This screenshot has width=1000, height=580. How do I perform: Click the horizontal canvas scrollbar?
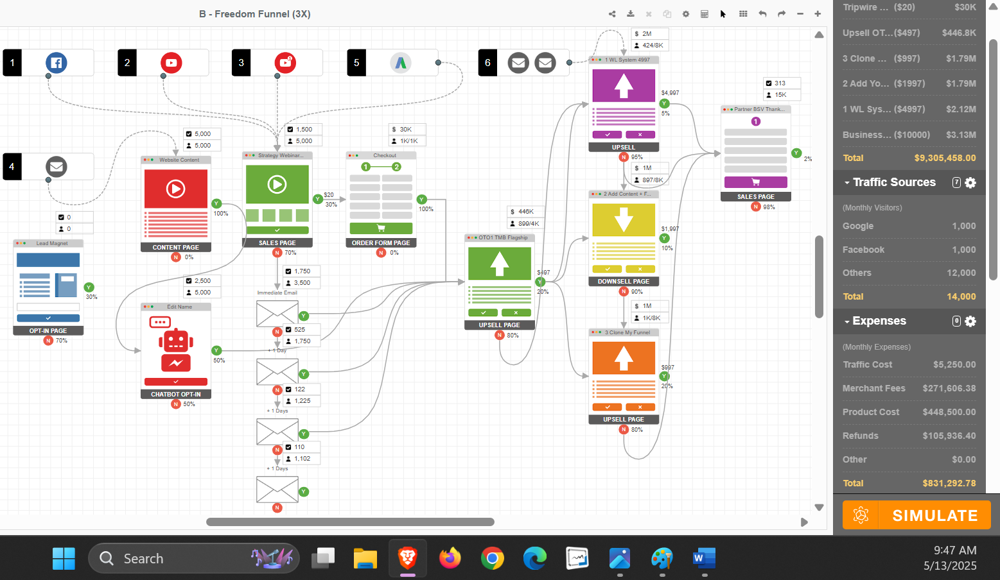pyautogui.click(x=350, y=522)
